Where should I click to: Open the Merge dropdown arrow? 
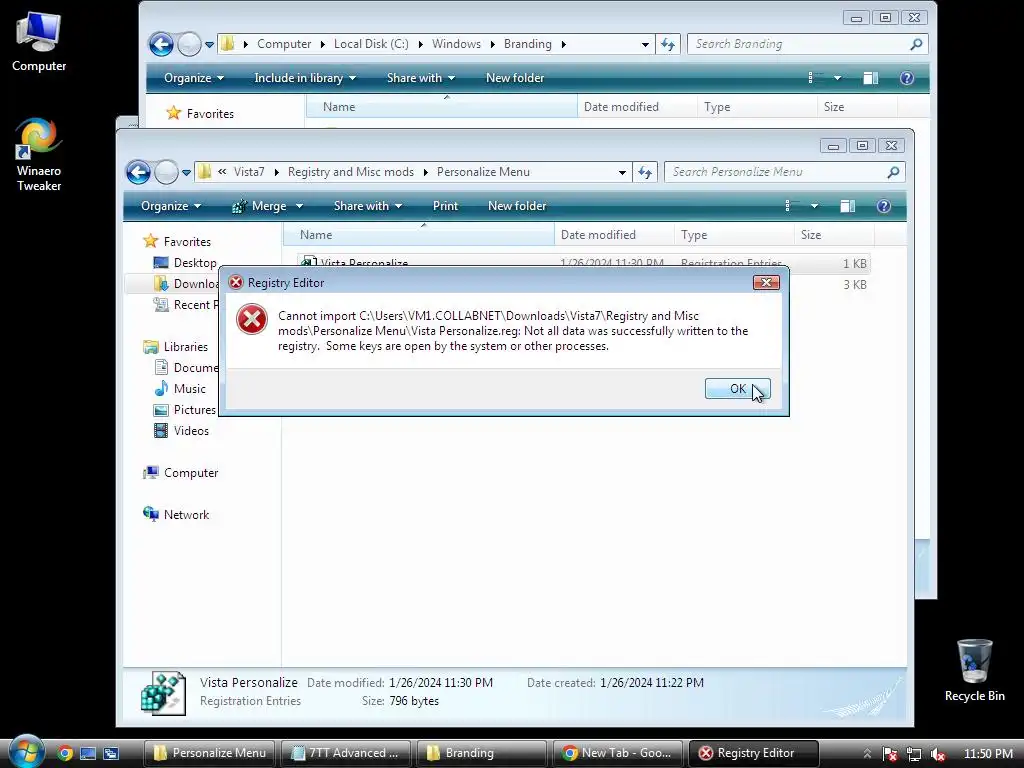pos(299,206)
